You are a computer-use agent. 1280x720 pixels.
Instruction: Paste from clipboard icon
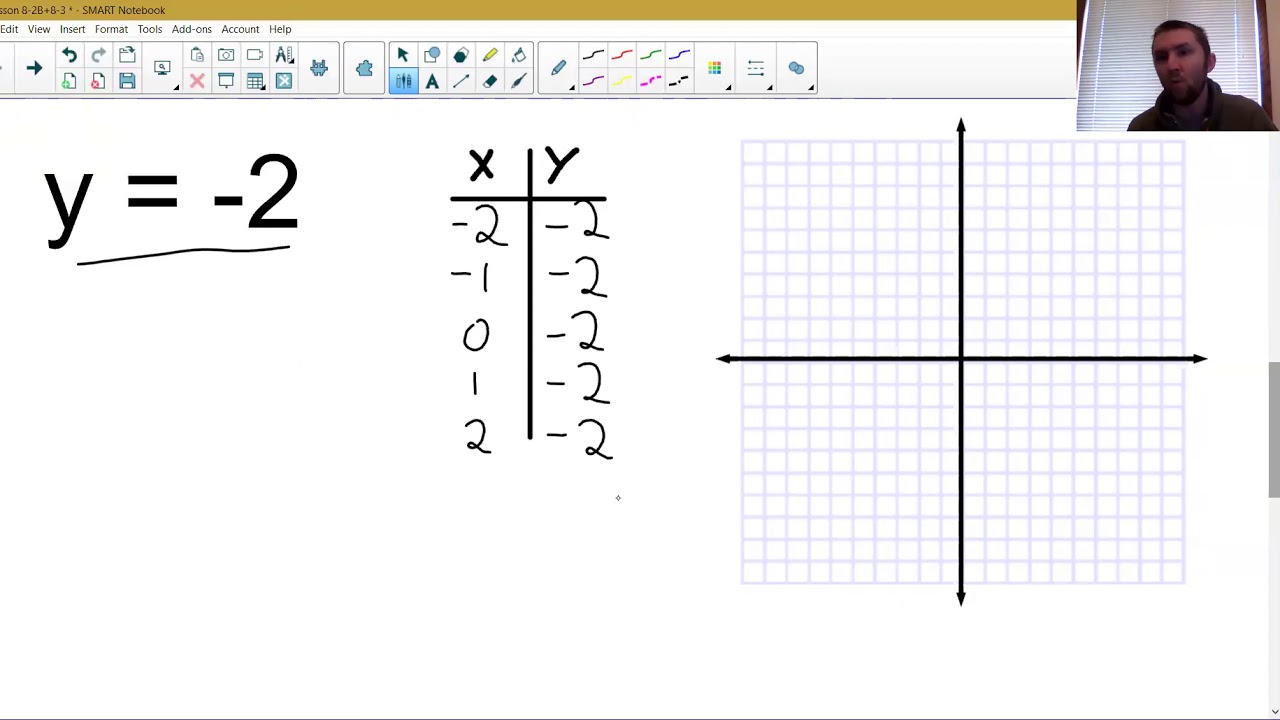point(197,56)
